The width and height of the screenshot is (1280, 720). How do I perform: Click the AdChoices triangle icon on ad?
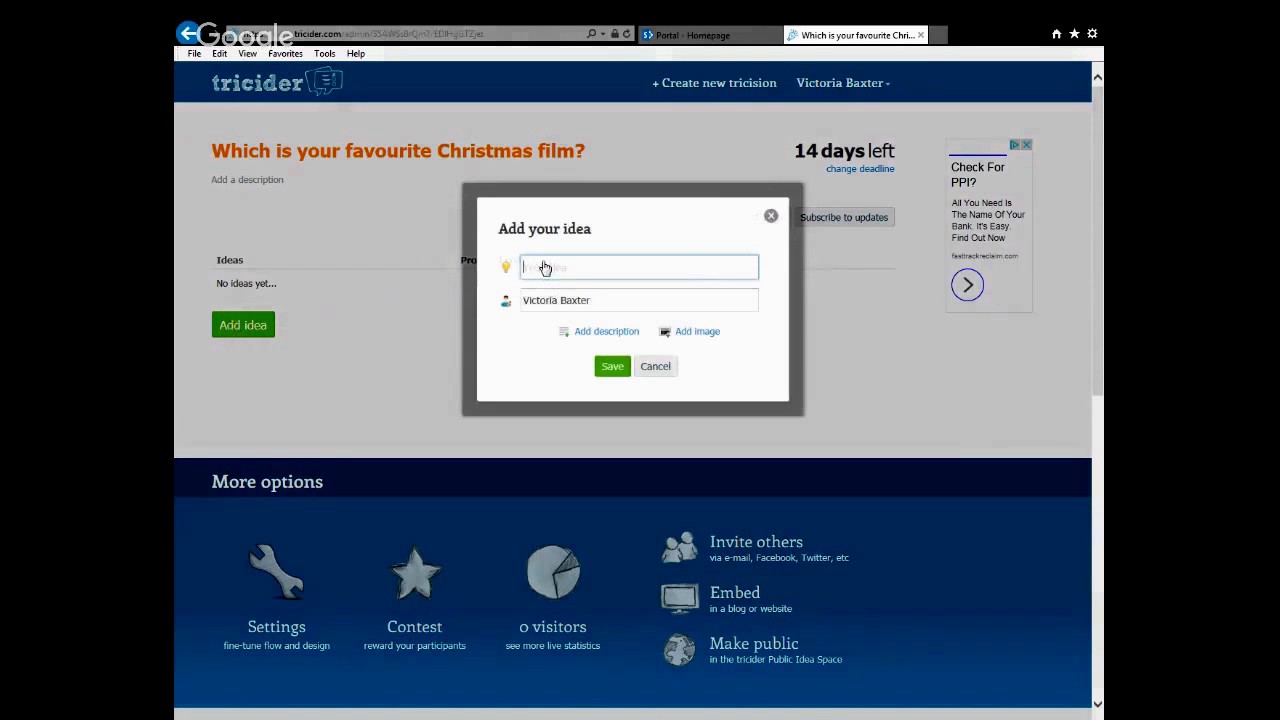pos(1014,145)
